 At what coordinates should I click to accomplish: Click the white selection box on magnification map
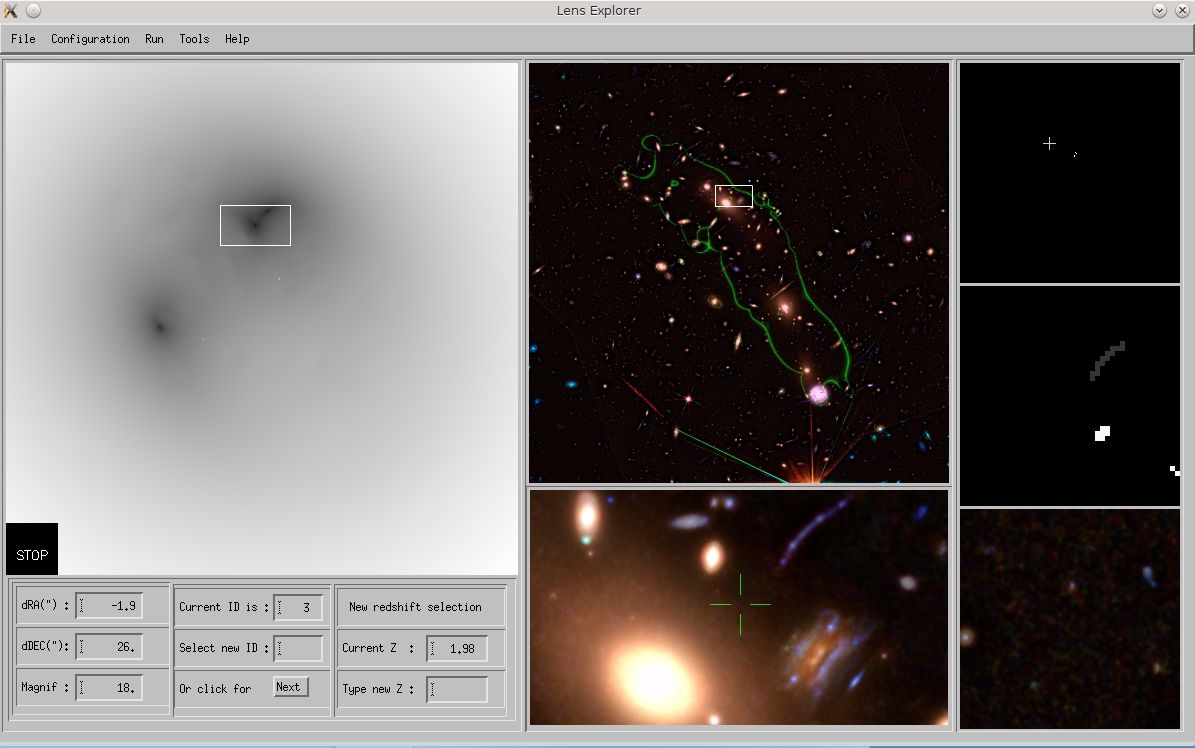coord(255,207)
